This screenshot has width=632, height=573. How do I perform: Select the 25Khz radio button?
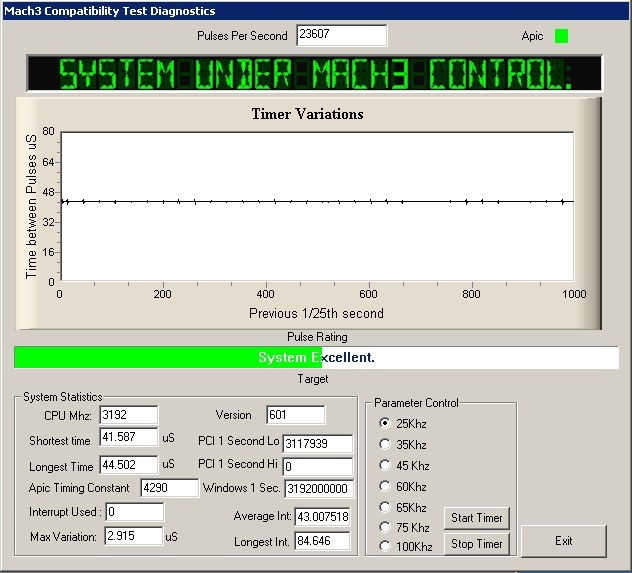(385, 423)
